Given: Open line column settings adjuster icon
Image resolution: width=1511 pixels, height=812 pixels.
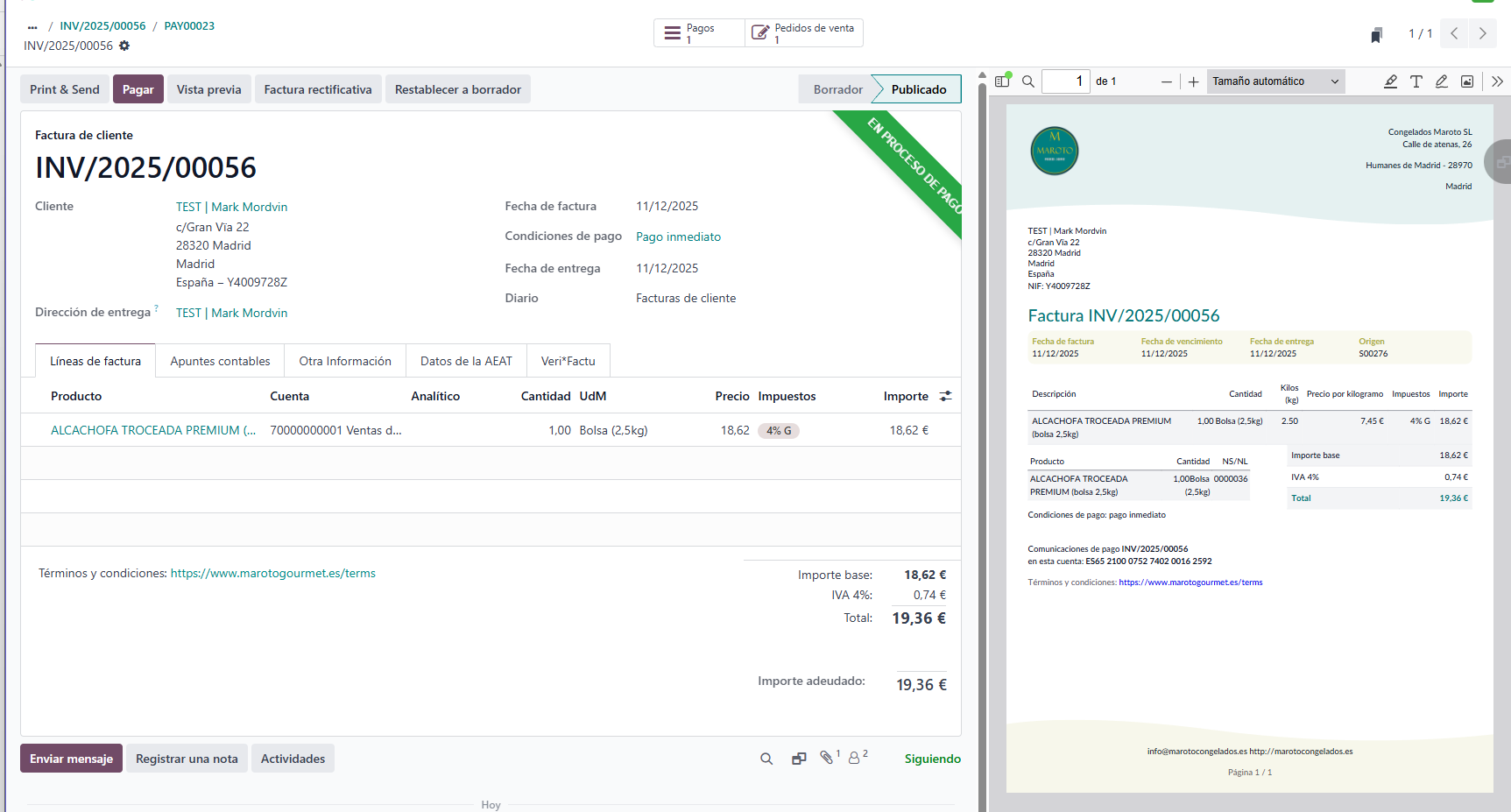Looking at the screenshot, I should (945, 396).
